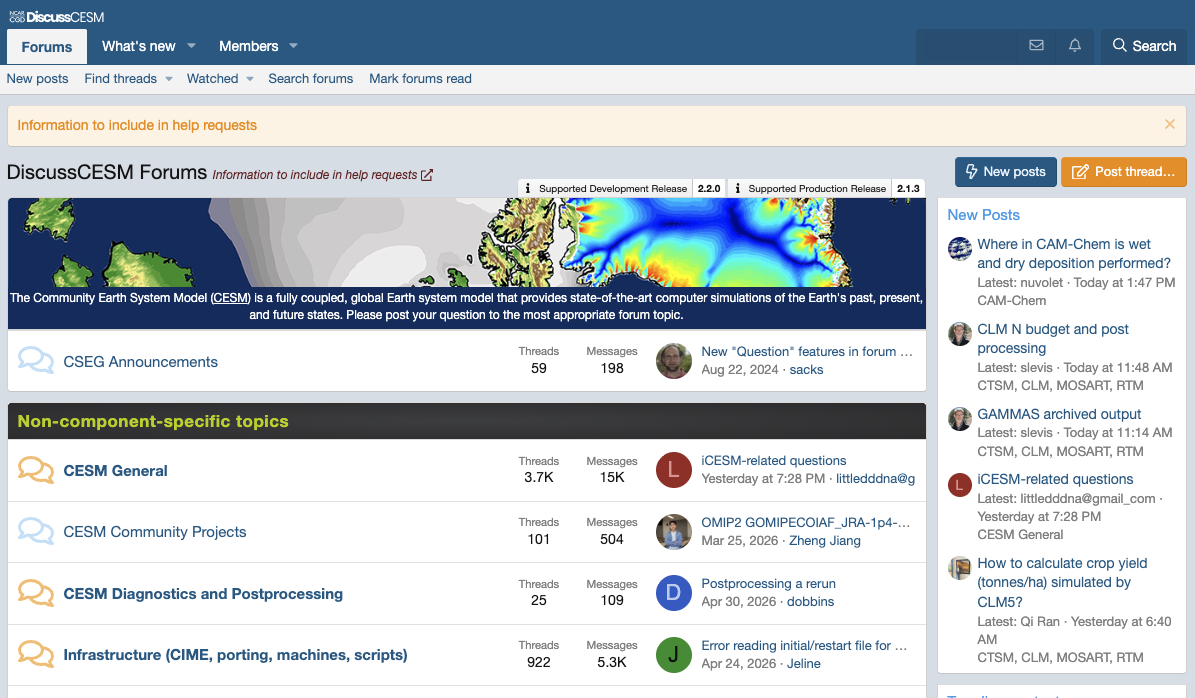This screenshot has height=698, width=1195.
Task: Click the Infrastructure forum bubble icon
Action: click(36, 655)
